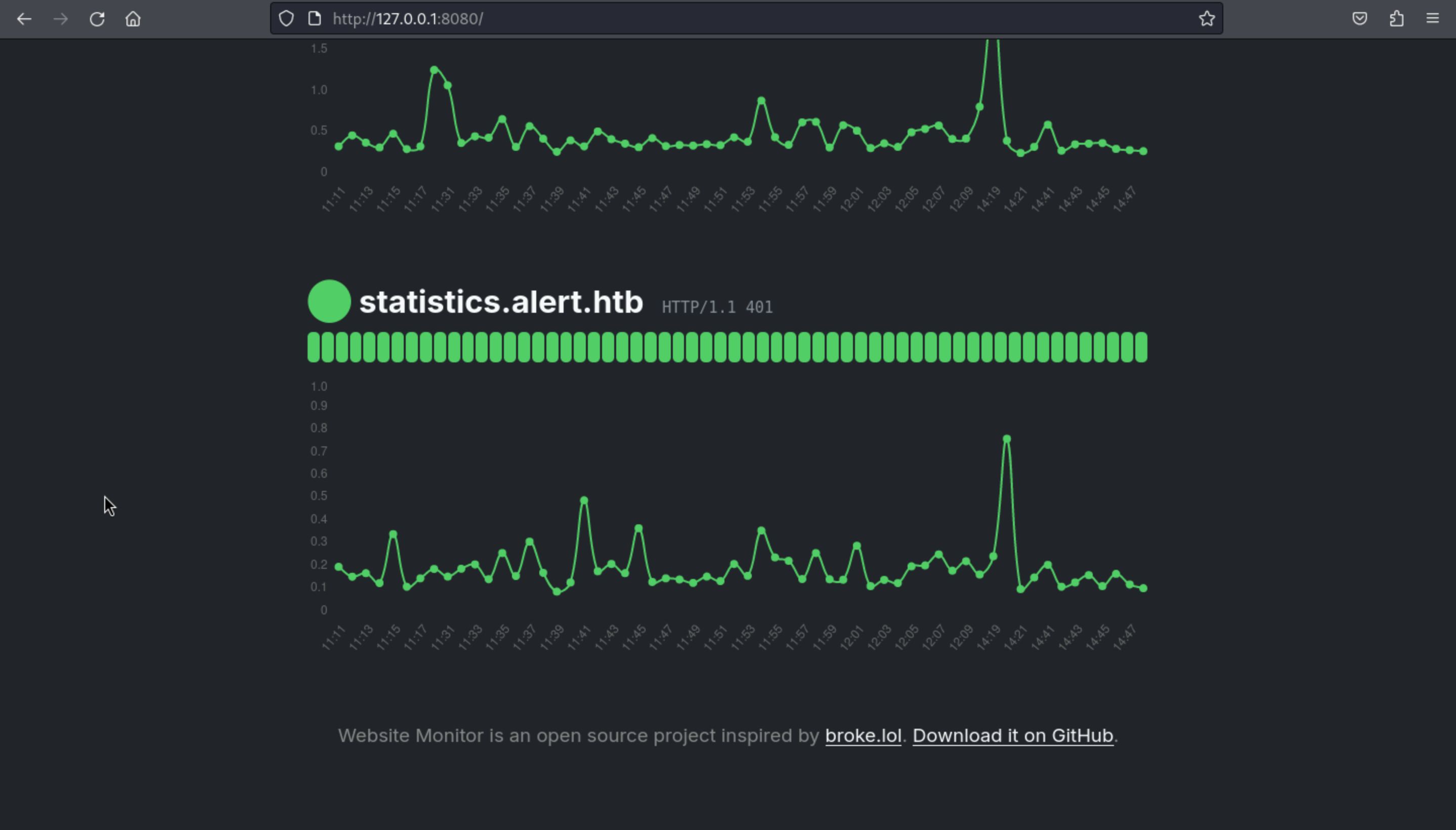This screenshot has height=830, width=1456.
Task: Click the highest peak point on the statistics chart
Action: pos(1007,439)
